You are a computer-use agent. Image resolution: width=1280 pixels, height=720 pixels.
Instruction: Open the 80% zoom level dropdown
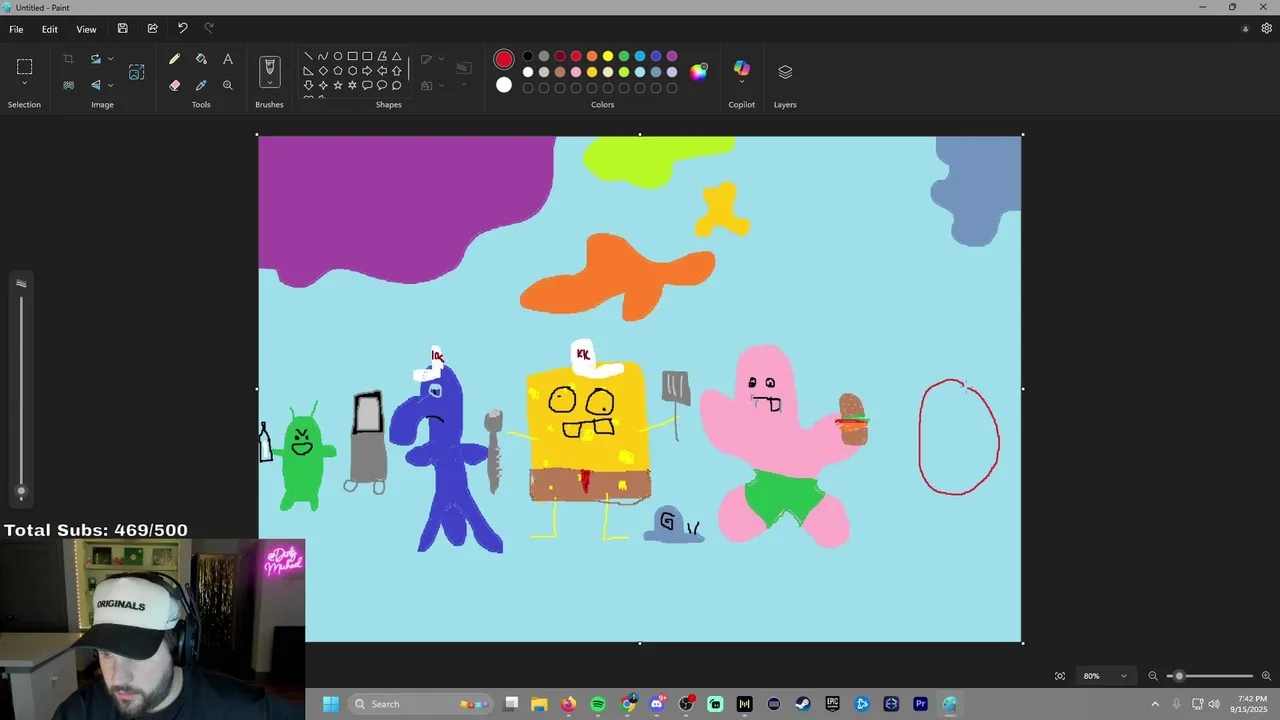1104,676
